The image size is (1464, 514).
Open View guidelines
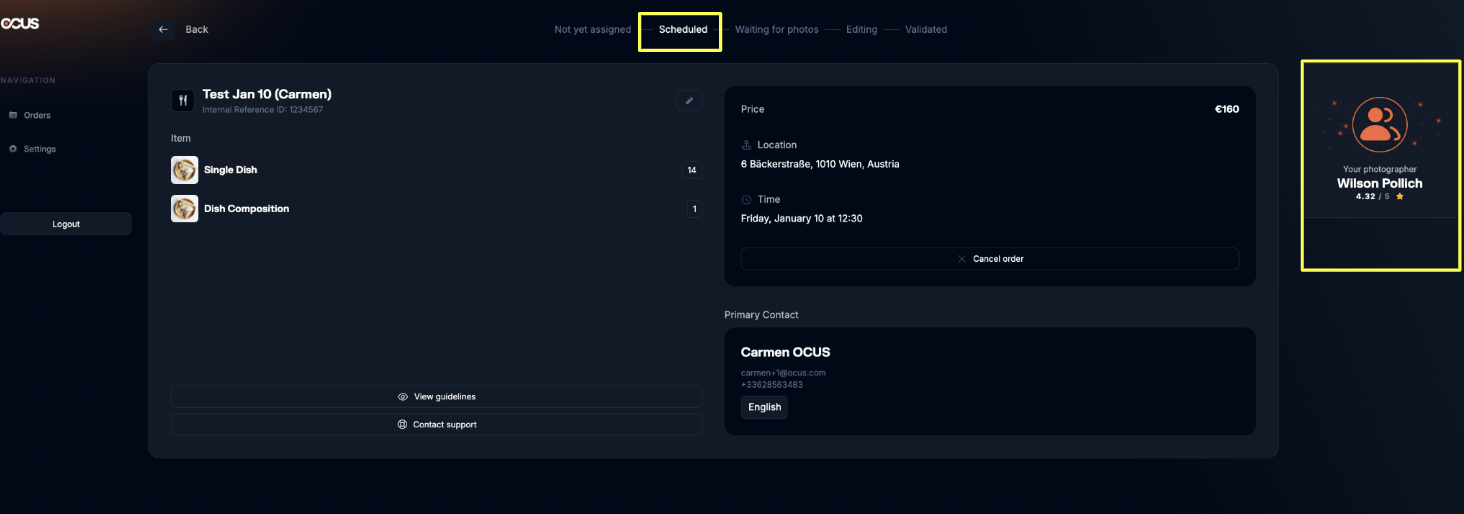click(x=436, y=397)
